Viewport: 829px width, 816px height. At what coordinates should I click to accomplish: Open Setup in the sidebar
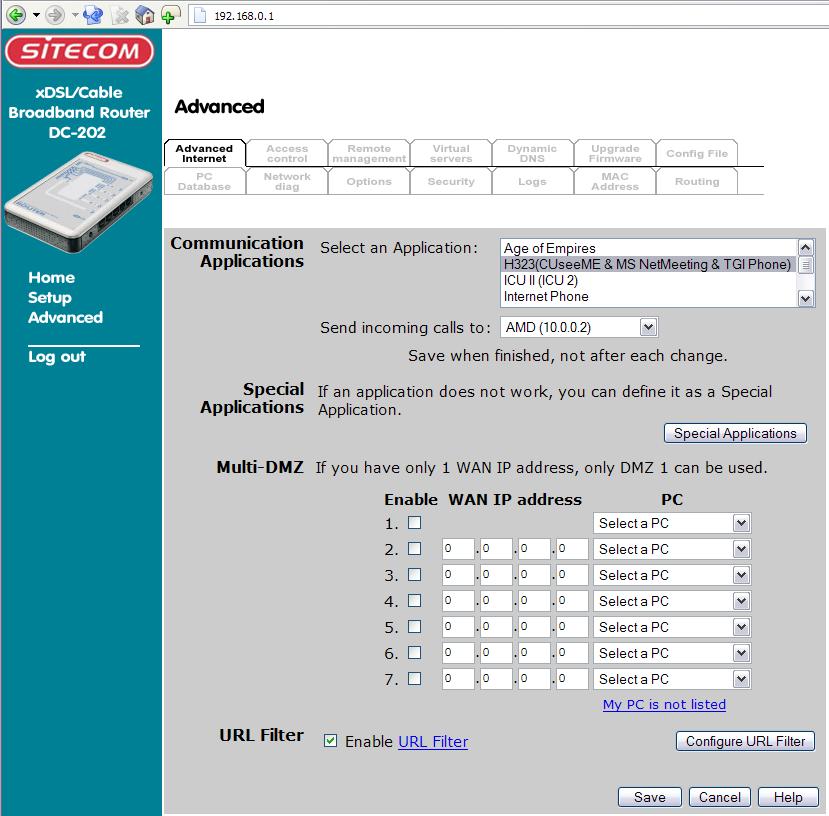click(x=50, y=298)
